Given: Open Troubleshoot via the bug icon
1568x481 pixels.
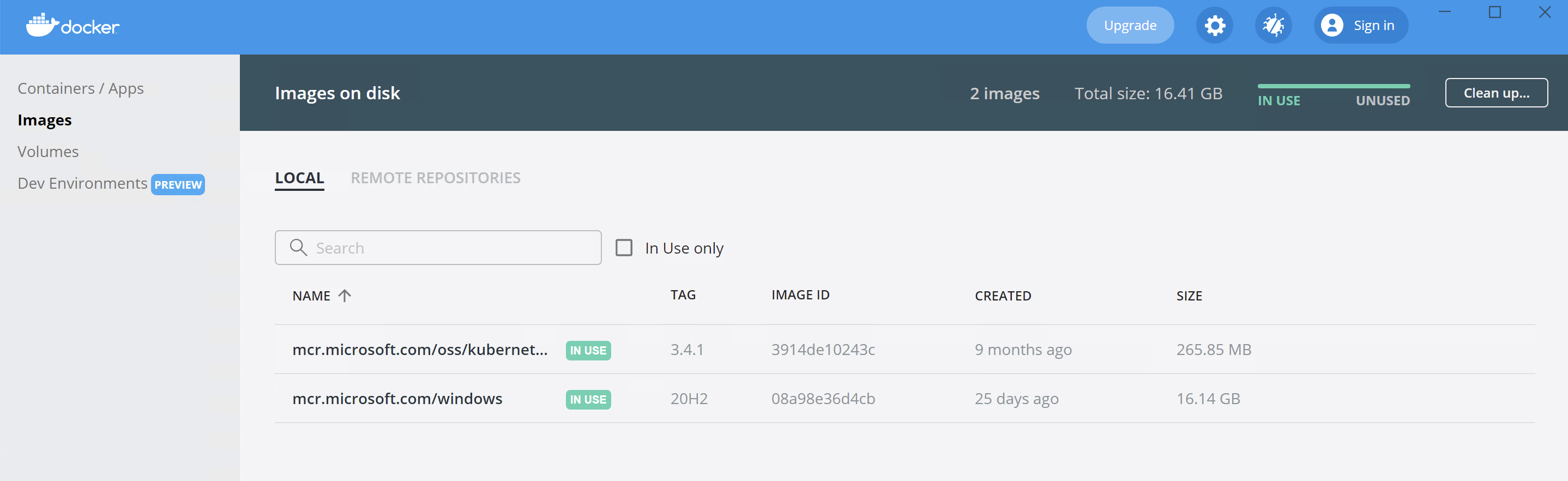Looking at the screenshot, I should click(x=1273, y=26).
